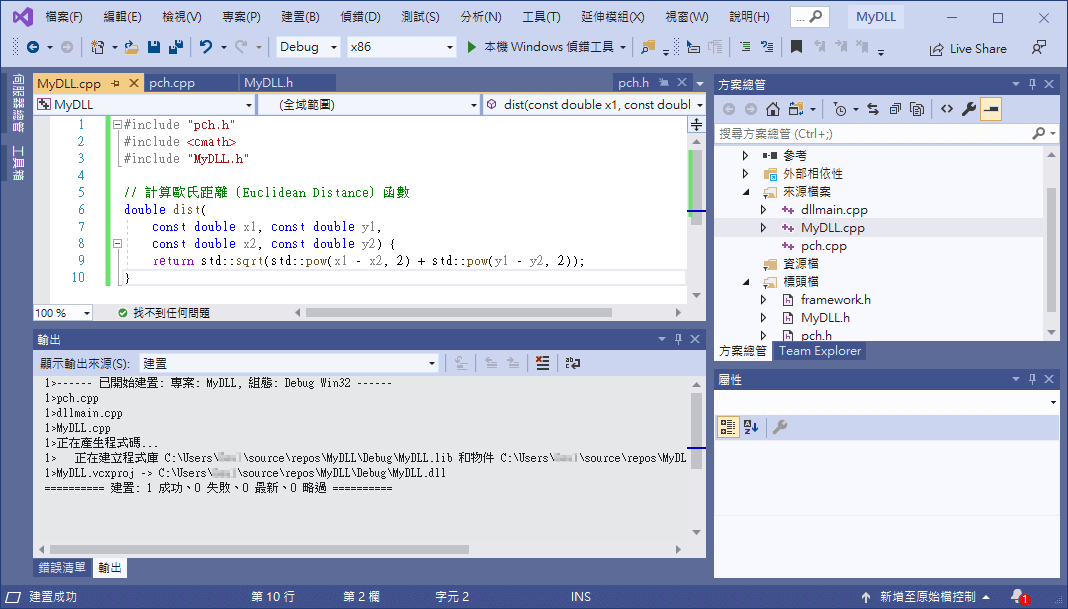Click 新增至原始檔控制 in status bar
Viewport: 1068px width, 609px height.
(926, 597)
